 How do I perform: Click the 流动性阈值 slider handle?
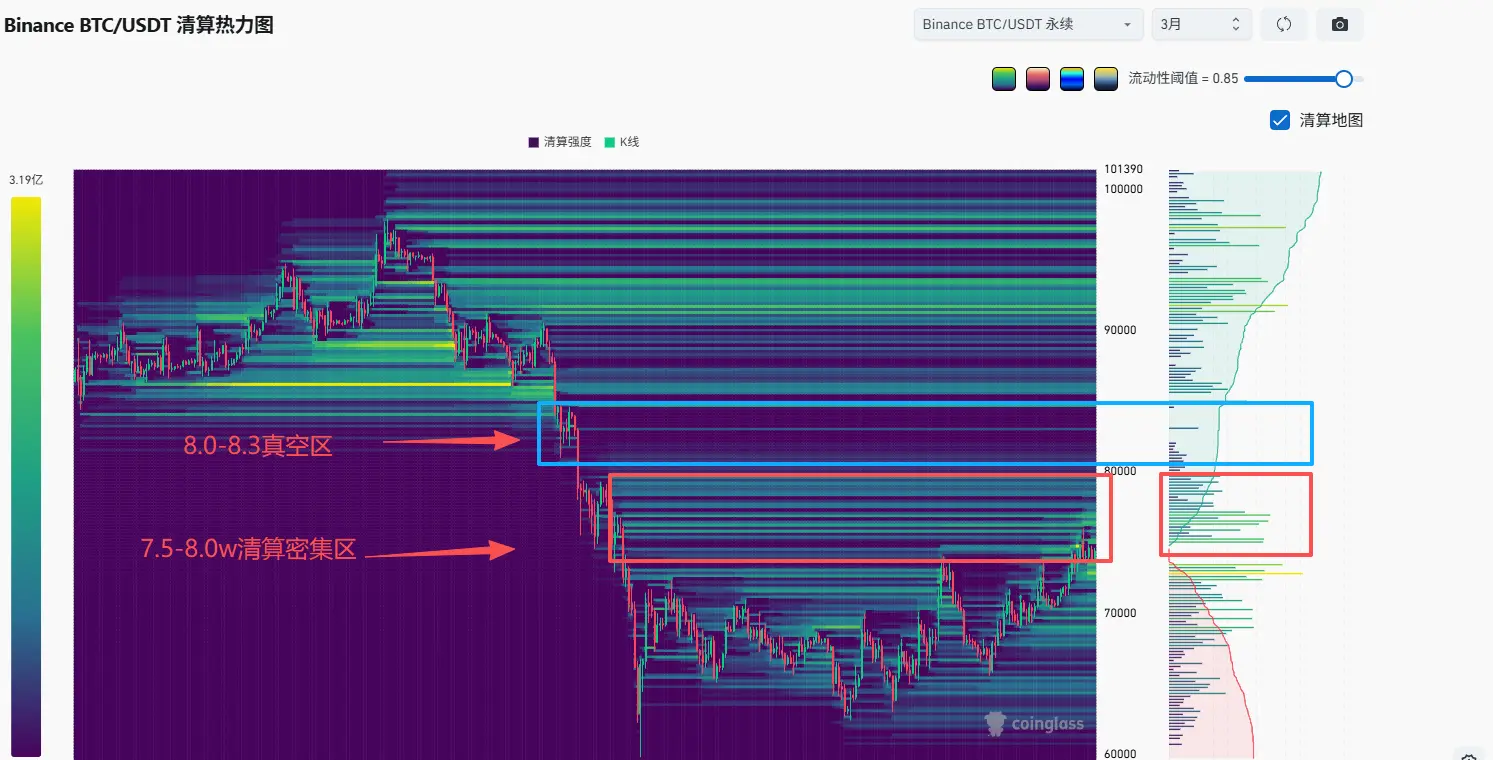click(1344, 78)
